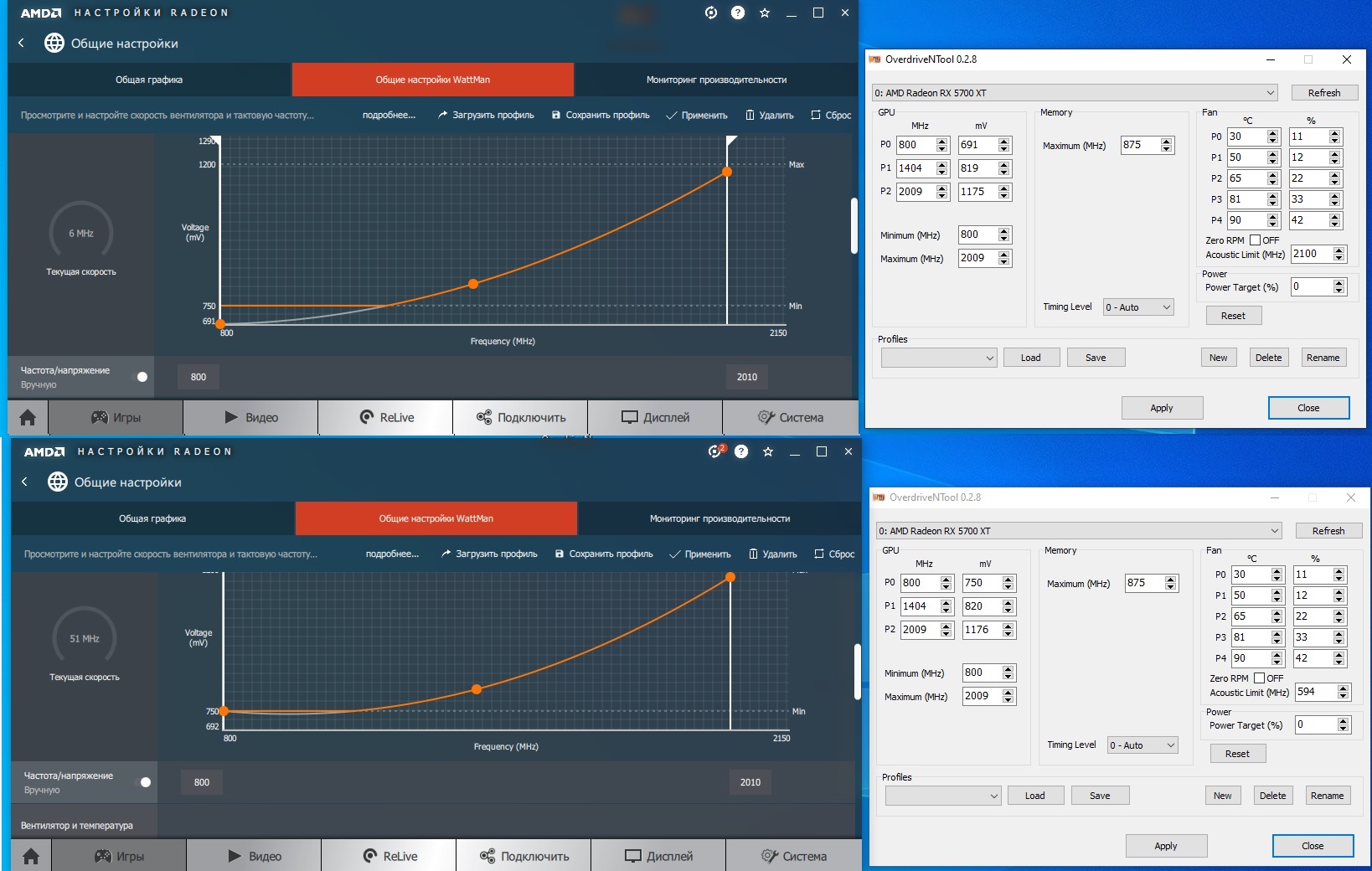Click 'подробнее...' link in upper Radeon window
This screenshot has width=1372, height=871.
click(x=389, y=116)
